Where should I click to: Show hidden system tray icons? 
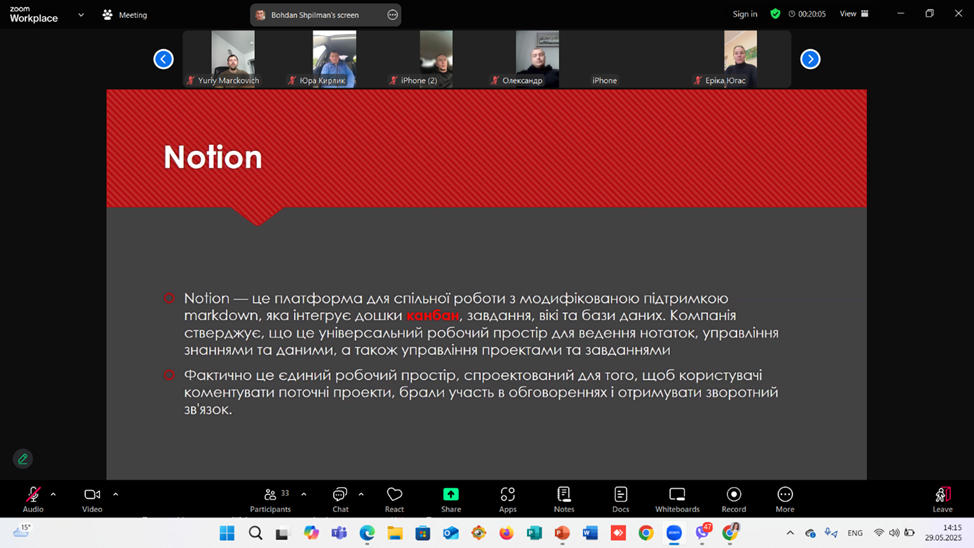pos(790,532)
